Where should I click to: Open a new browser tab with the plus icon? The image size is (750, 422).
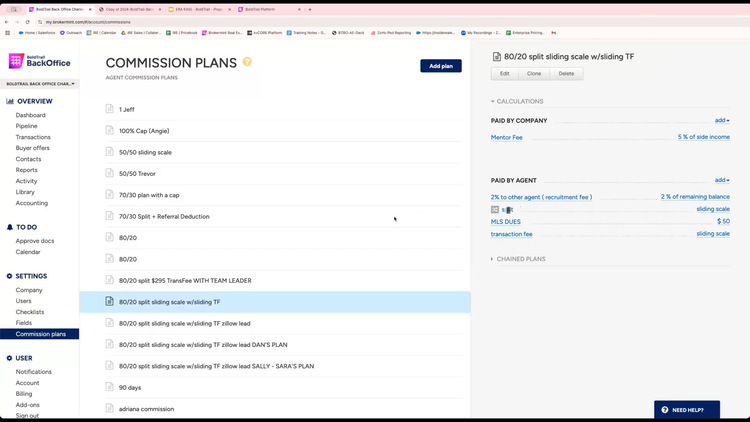pos(310,9)
